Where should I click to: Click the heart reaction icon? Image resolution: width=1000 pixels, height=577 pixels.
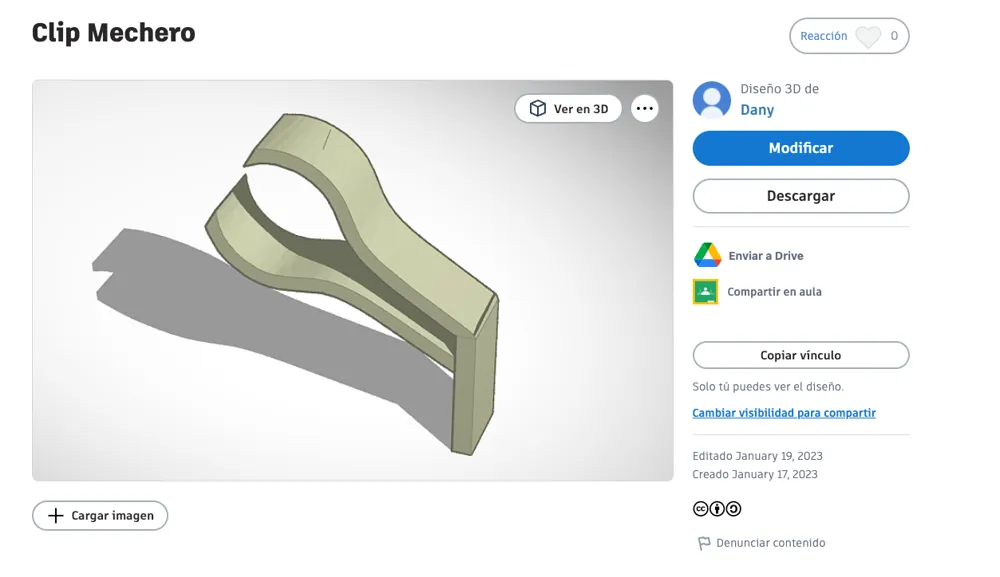867,36
